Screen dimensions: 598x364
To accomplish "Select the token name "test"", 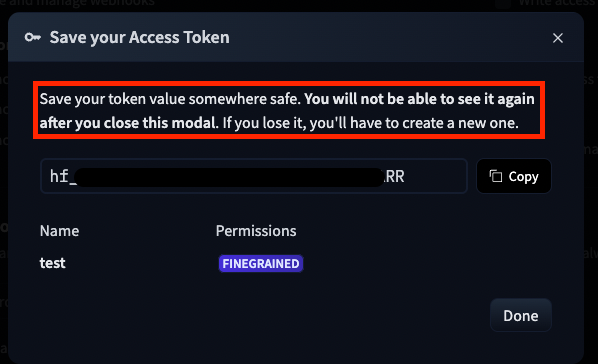I will point(53,263).
